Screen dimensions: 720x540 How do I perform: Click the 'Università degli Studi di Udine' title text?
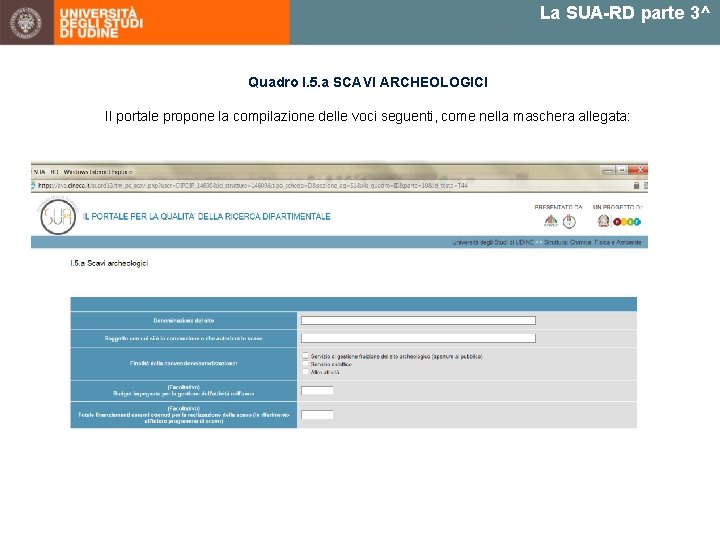[x=101, y=23]
